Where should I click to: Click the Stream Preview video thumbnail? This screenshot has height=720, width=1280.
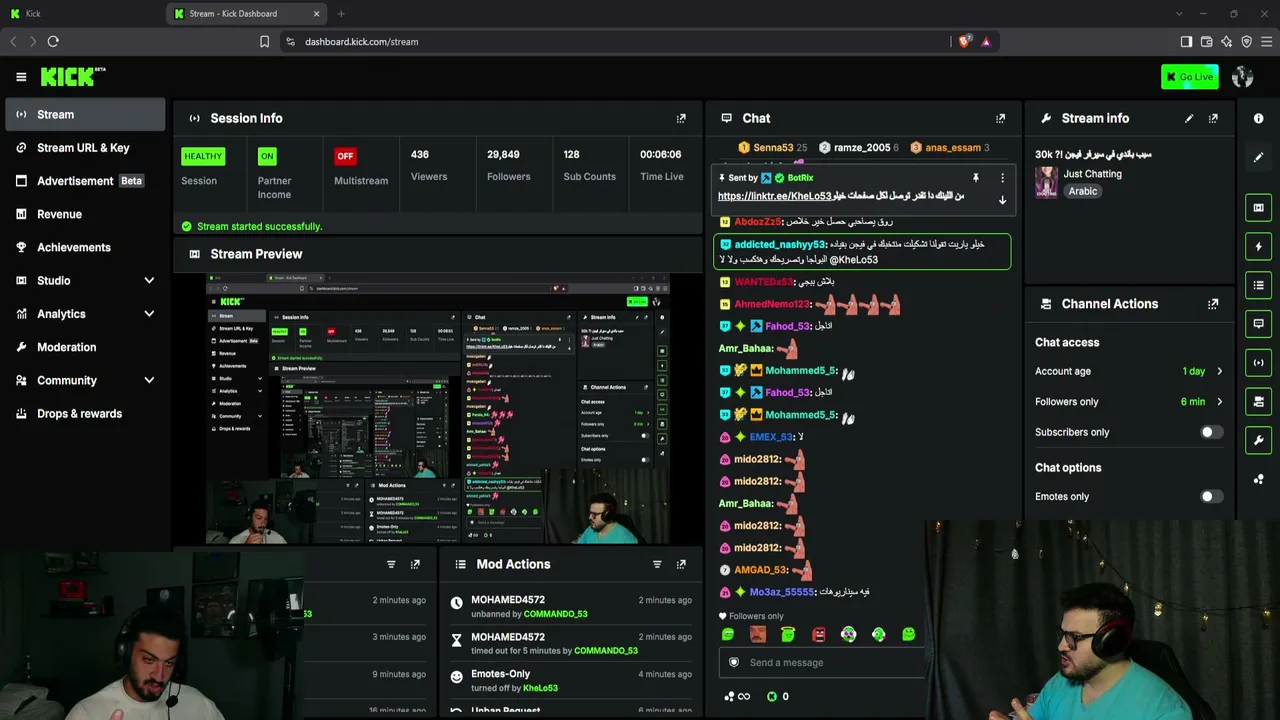[439, 409]
